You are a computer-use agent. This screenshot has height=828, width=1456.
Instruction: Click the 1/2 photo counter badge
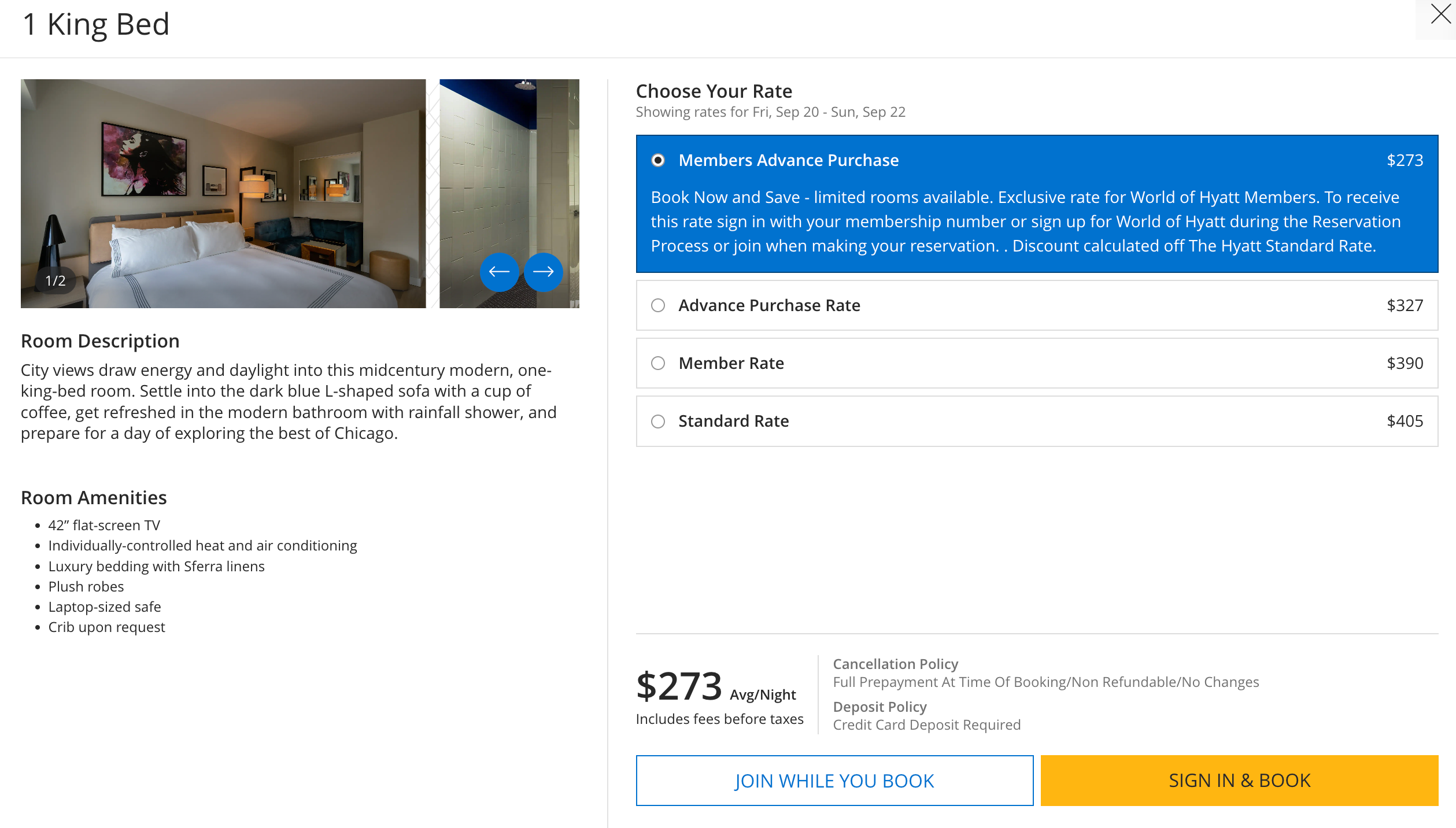56,281
